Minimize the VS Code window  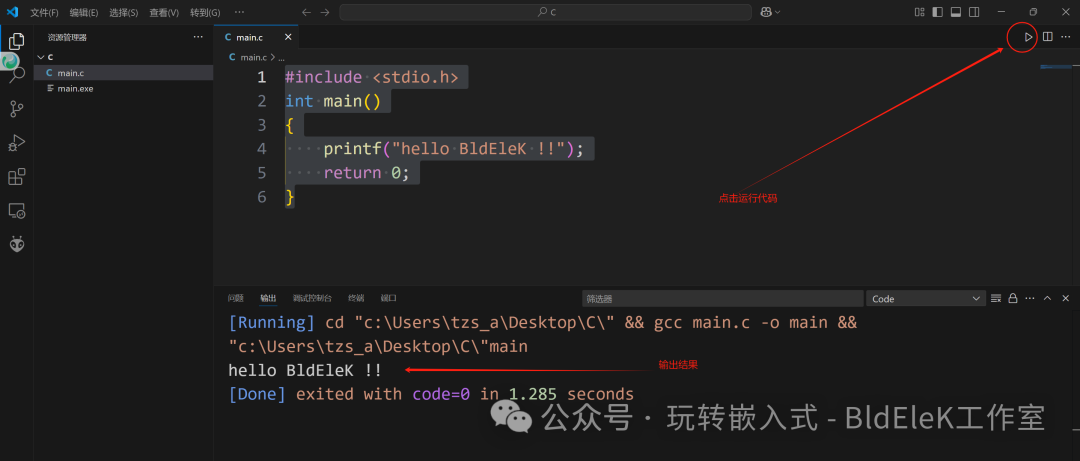click(x=1002, y=12)
